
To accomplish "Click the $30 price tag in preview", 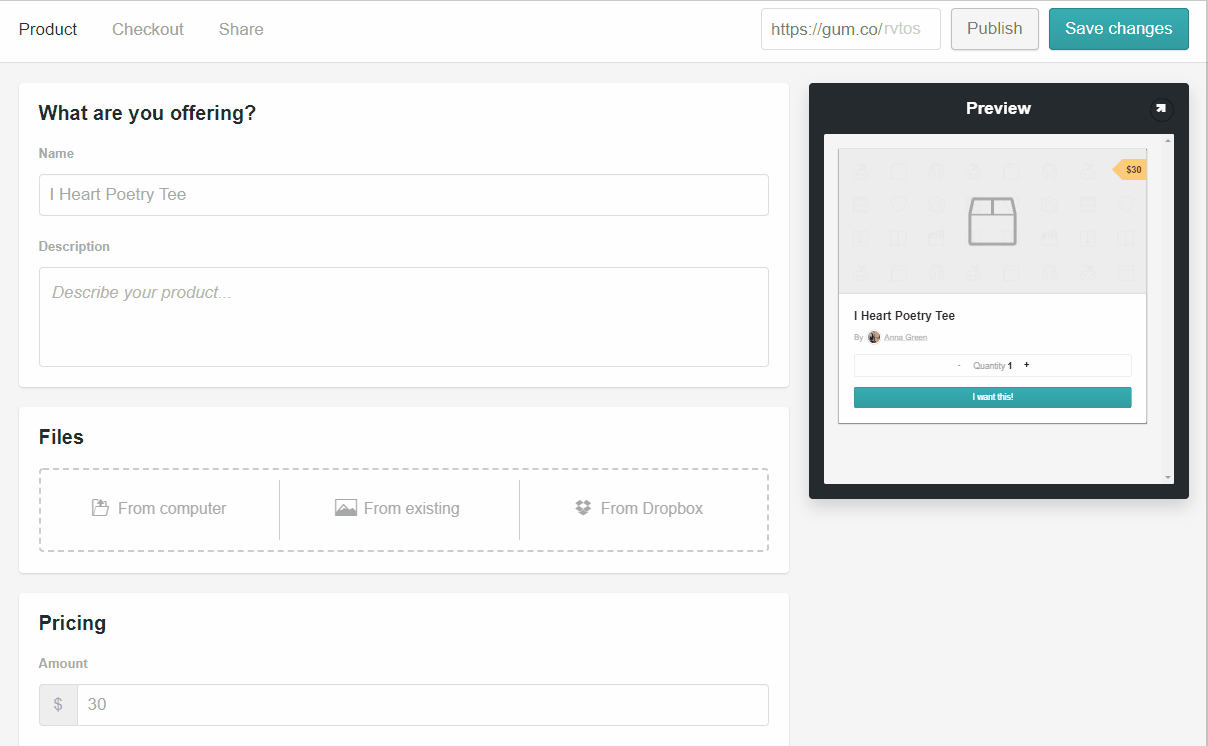I will [x=1131, y=170].
